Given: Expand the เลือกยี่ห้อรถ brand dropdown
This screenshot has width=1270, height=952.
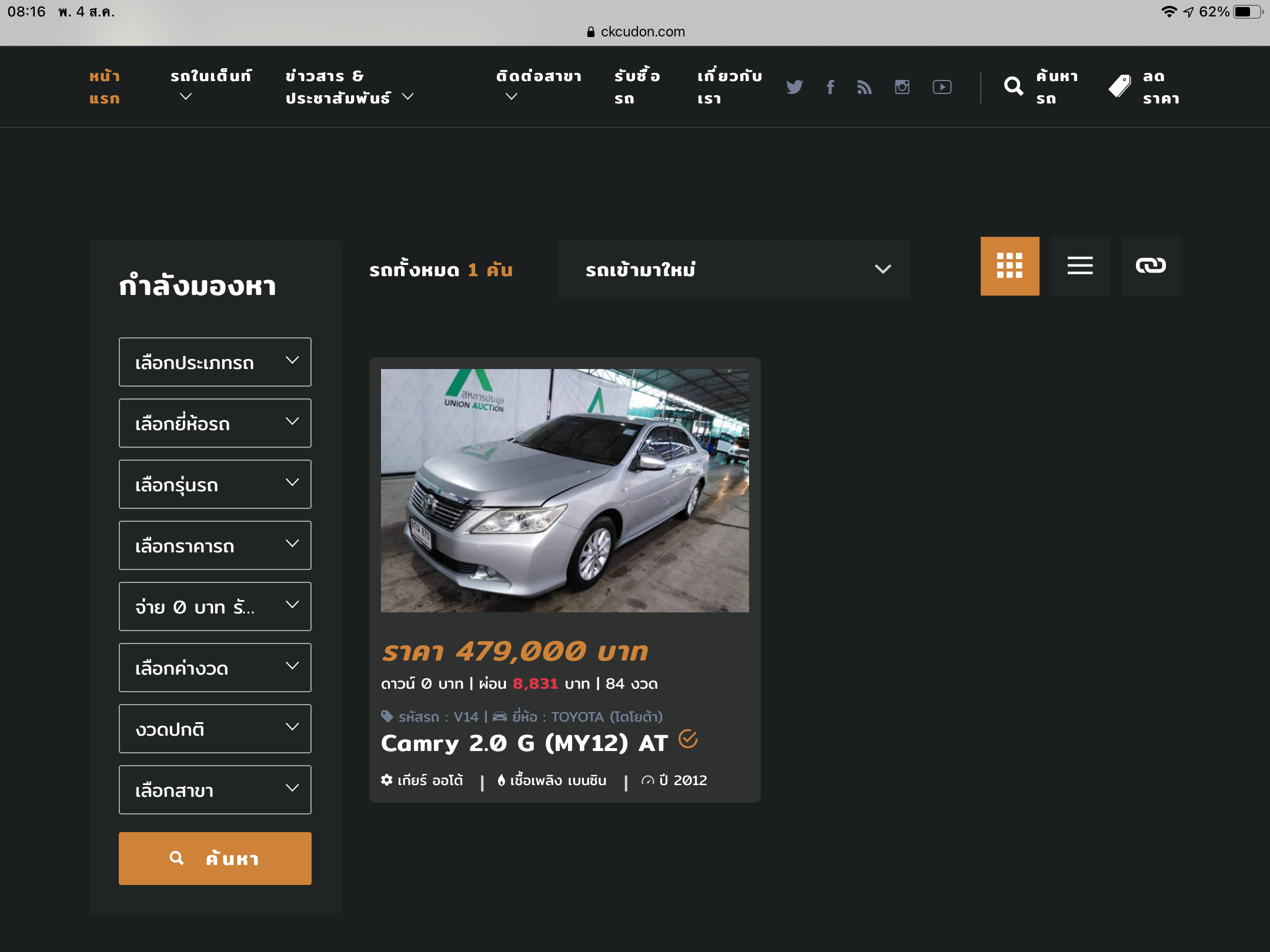Looking at the screenshot, I should coord(215,423).
